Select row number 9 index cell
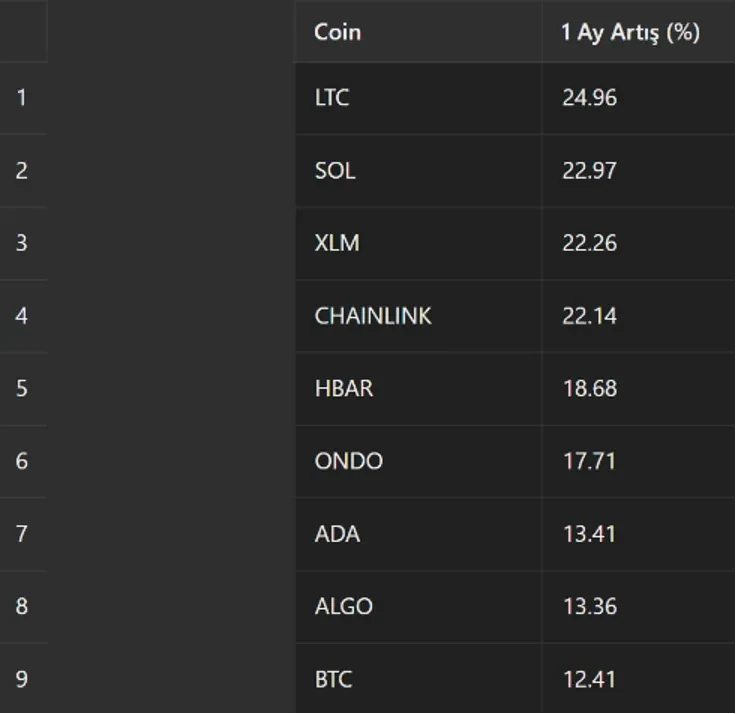Screen dimensions: 736x714 pos(23,679)
